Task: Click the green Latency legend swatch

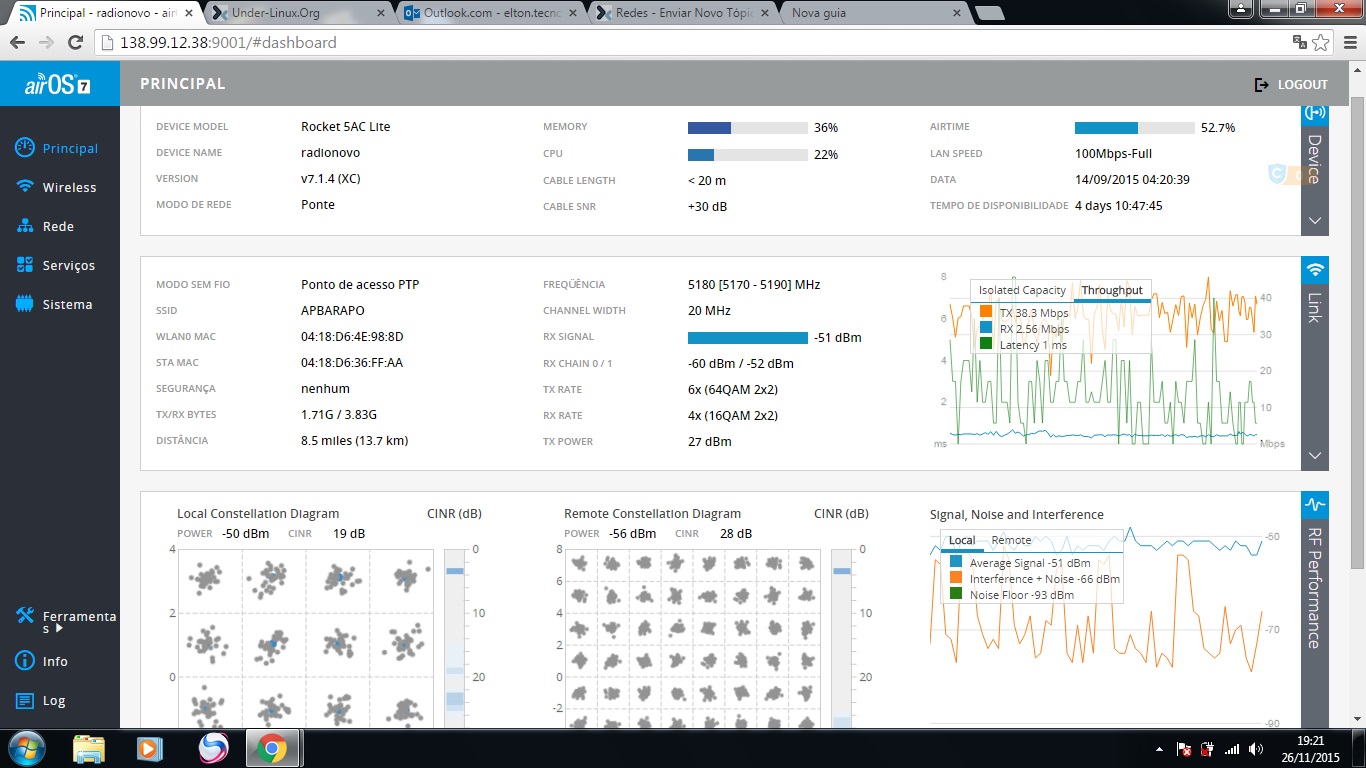Action: [x=986, y=344]
